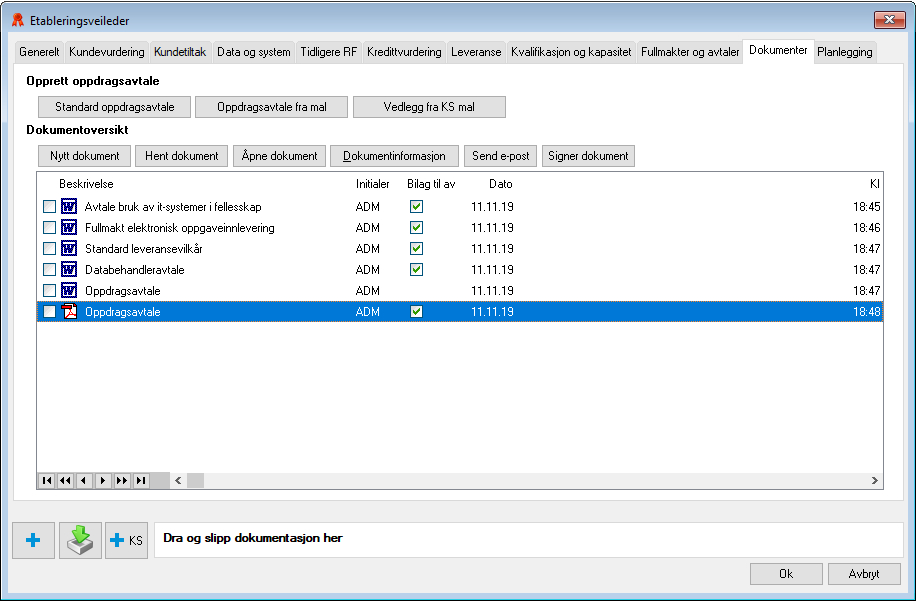916x602 pixels.
Task: Click Vedlegg fra KS mal button
Action: coord(429,107)
